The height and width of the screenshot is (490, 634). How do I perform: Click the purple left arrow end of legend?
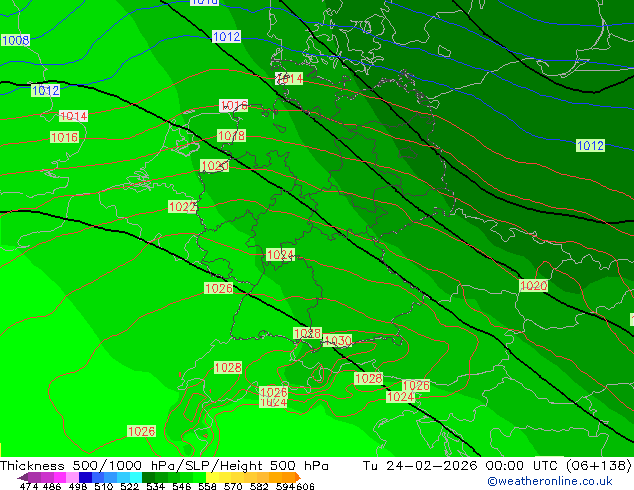22,477
